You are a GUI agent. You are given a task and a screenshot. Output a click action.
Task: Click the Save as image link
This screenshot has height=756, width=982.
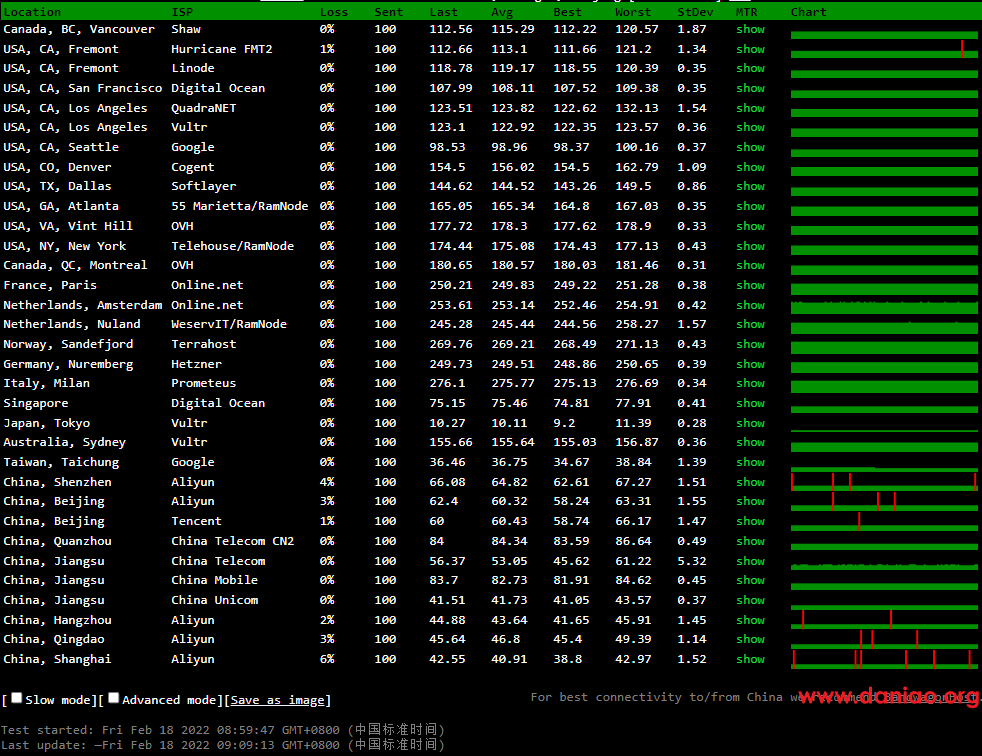(277, 700)
